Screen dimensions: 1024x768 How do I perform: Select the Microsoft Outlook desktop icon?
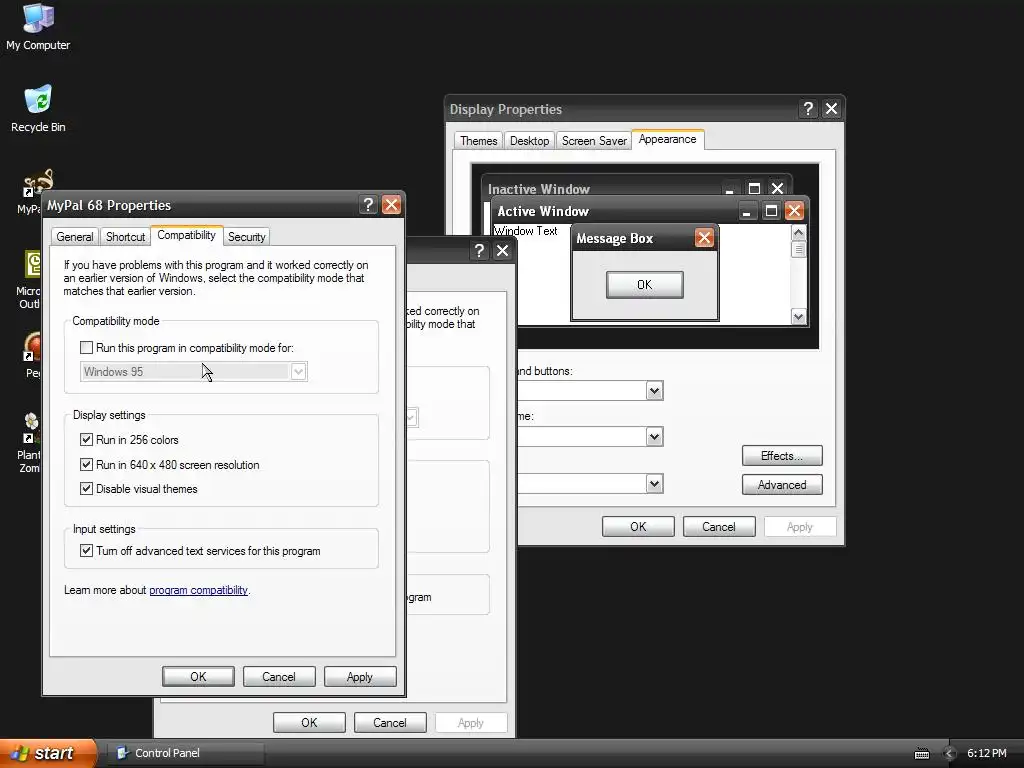coord(31,280)
